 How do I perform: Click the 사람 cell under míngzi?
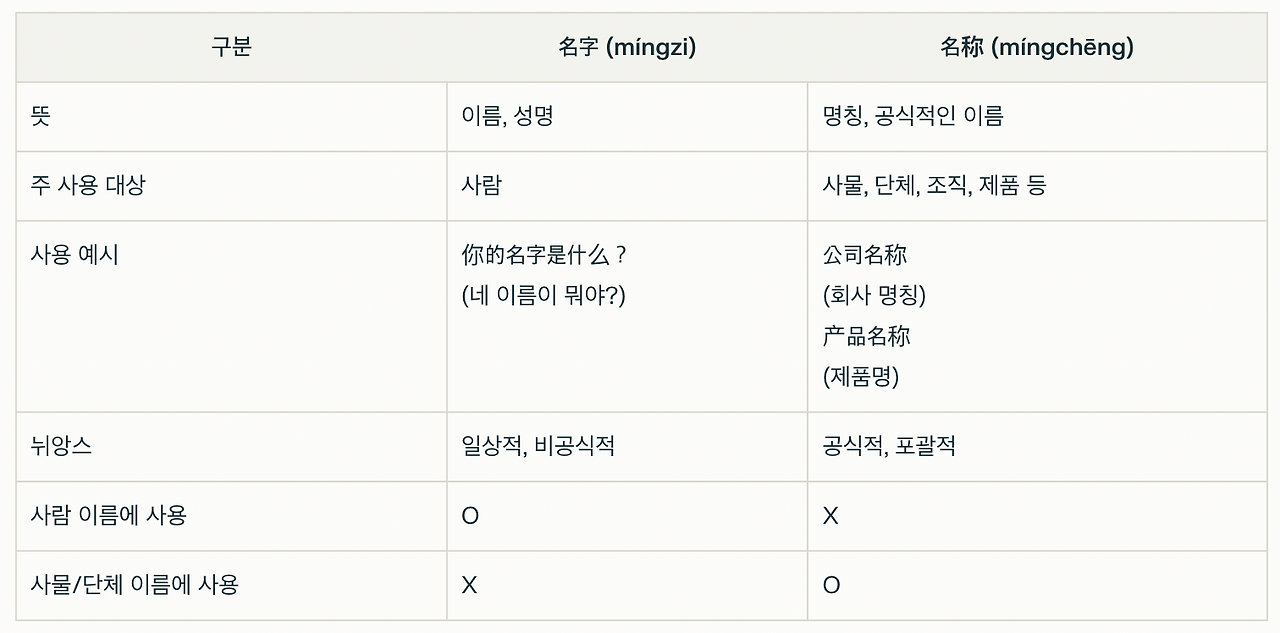(482, 185)
